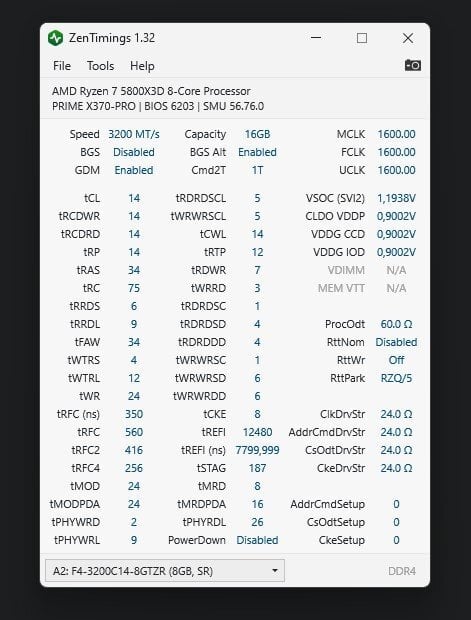Maximize the ZenTimings window
Screen dimensions: 471x620
362,38
